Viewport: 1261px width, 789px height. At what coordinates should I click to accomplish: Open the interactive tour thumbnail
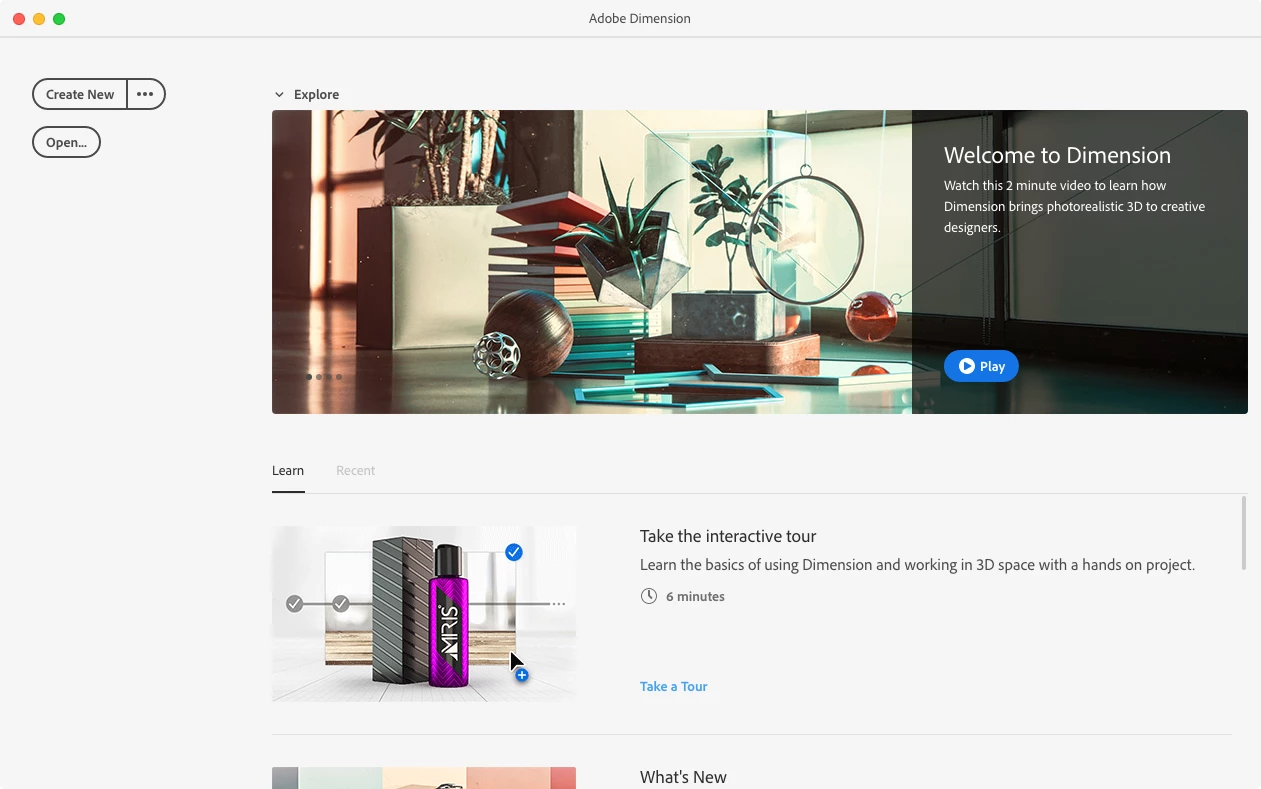coord(424,614)
